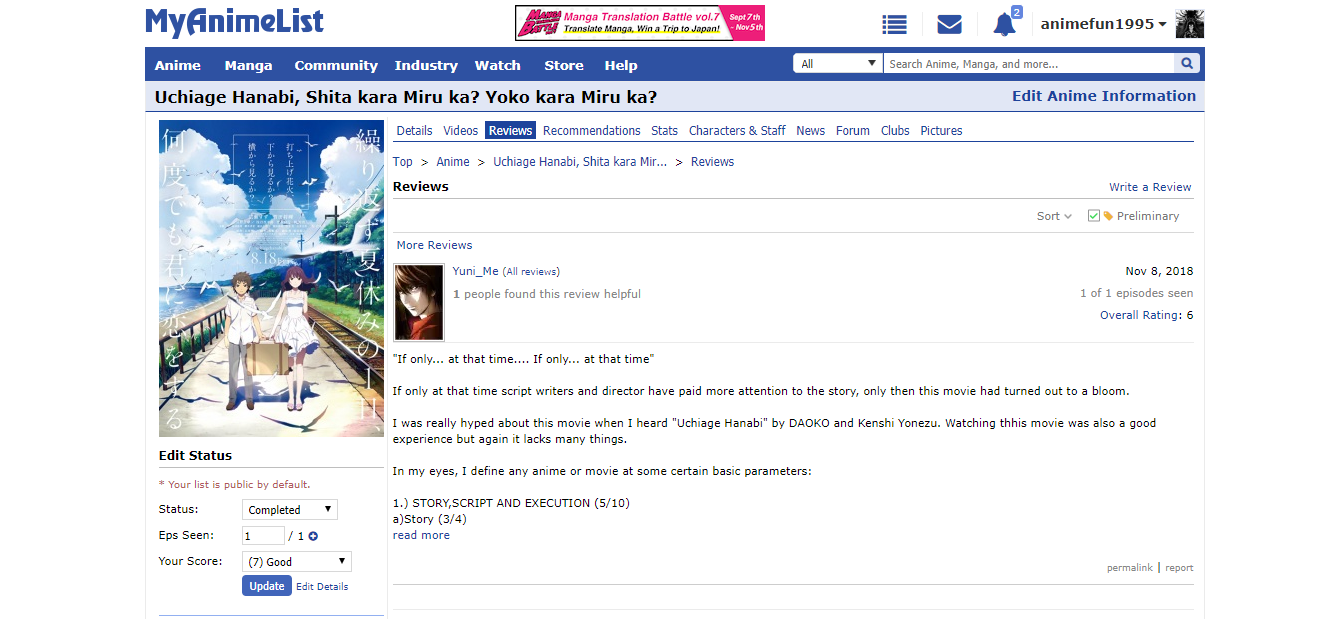Toggle the Preliminary reviews checkbox

click(x=1093, y=216)
